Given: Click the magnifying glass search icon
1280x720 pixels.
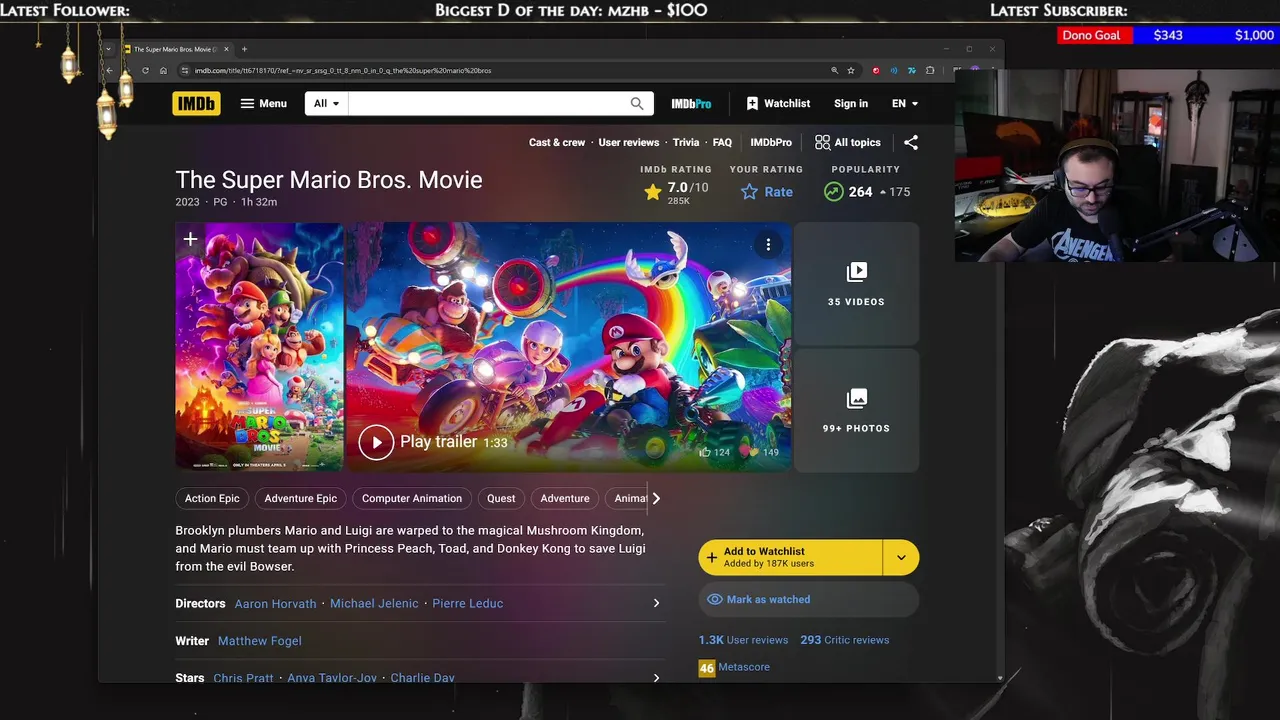Looking at the screenshot, I should (x=637, y=103).
